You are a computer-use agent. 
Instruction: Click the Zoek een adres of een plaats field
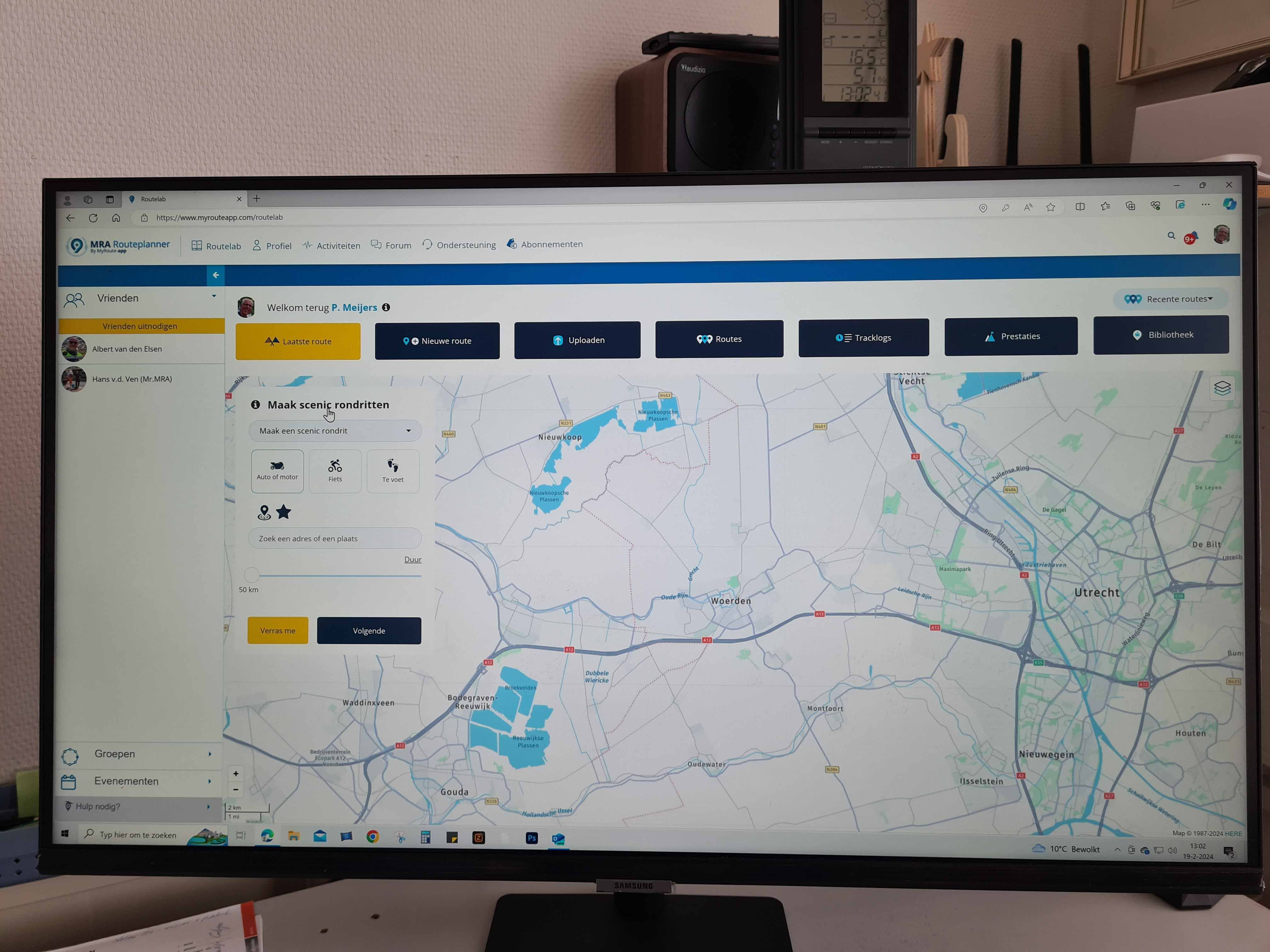coord(335,538)
